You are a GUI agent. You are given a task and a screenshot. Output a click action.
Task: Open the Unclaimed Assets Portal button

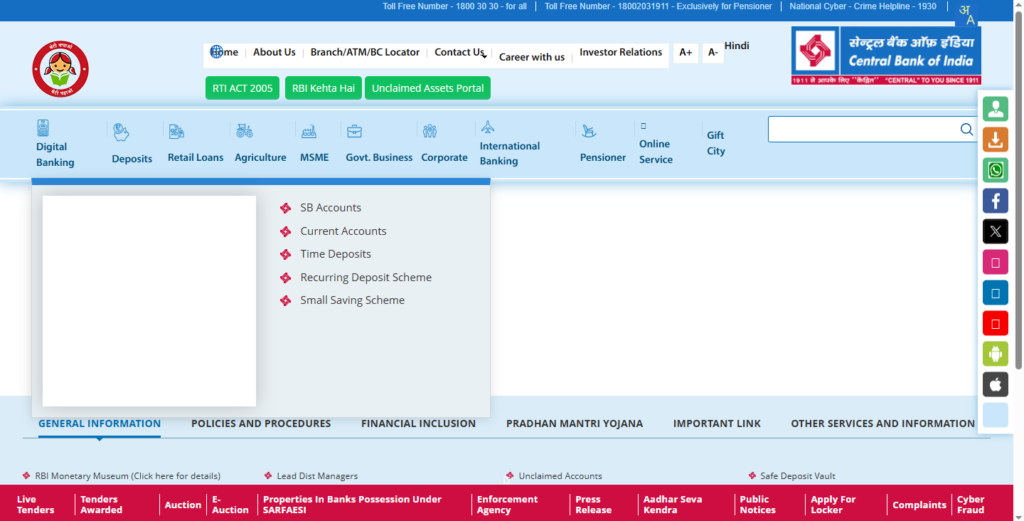click(428, 88)
